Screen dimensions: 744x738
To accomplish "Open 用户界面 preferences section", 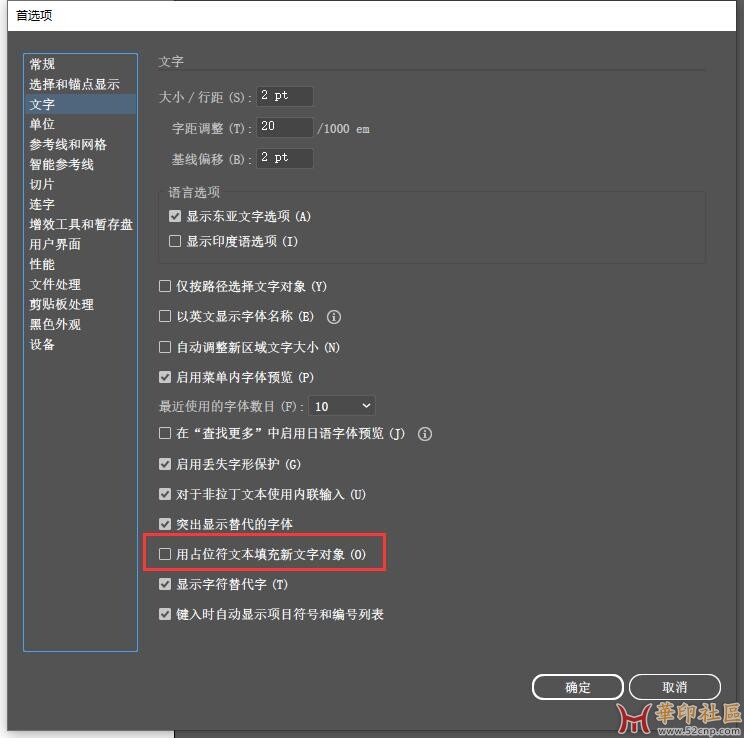I will tap(55, 244).
